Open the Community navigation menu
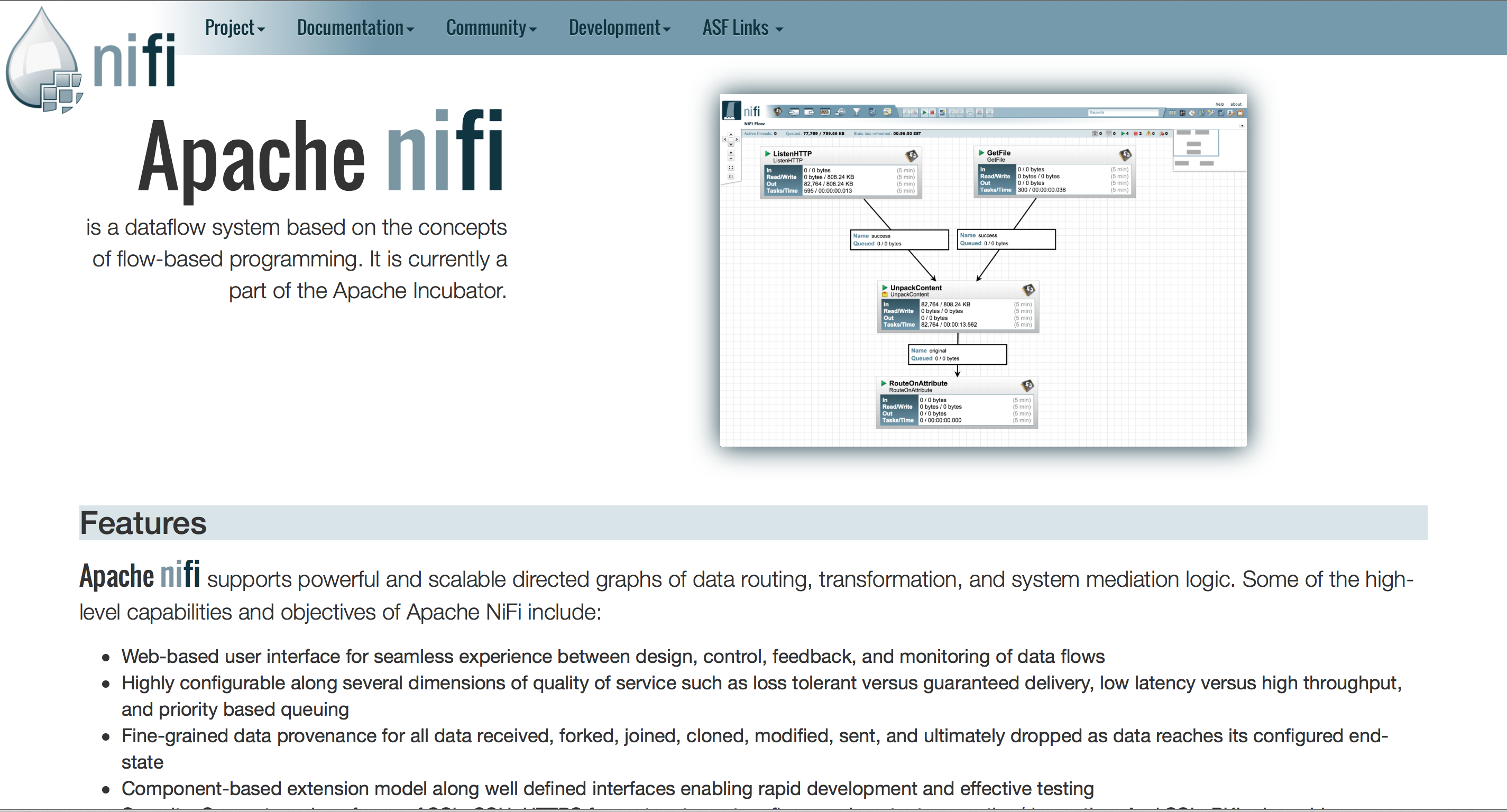Viewport: 1507px width, 812px height. [x=491, y=27]
